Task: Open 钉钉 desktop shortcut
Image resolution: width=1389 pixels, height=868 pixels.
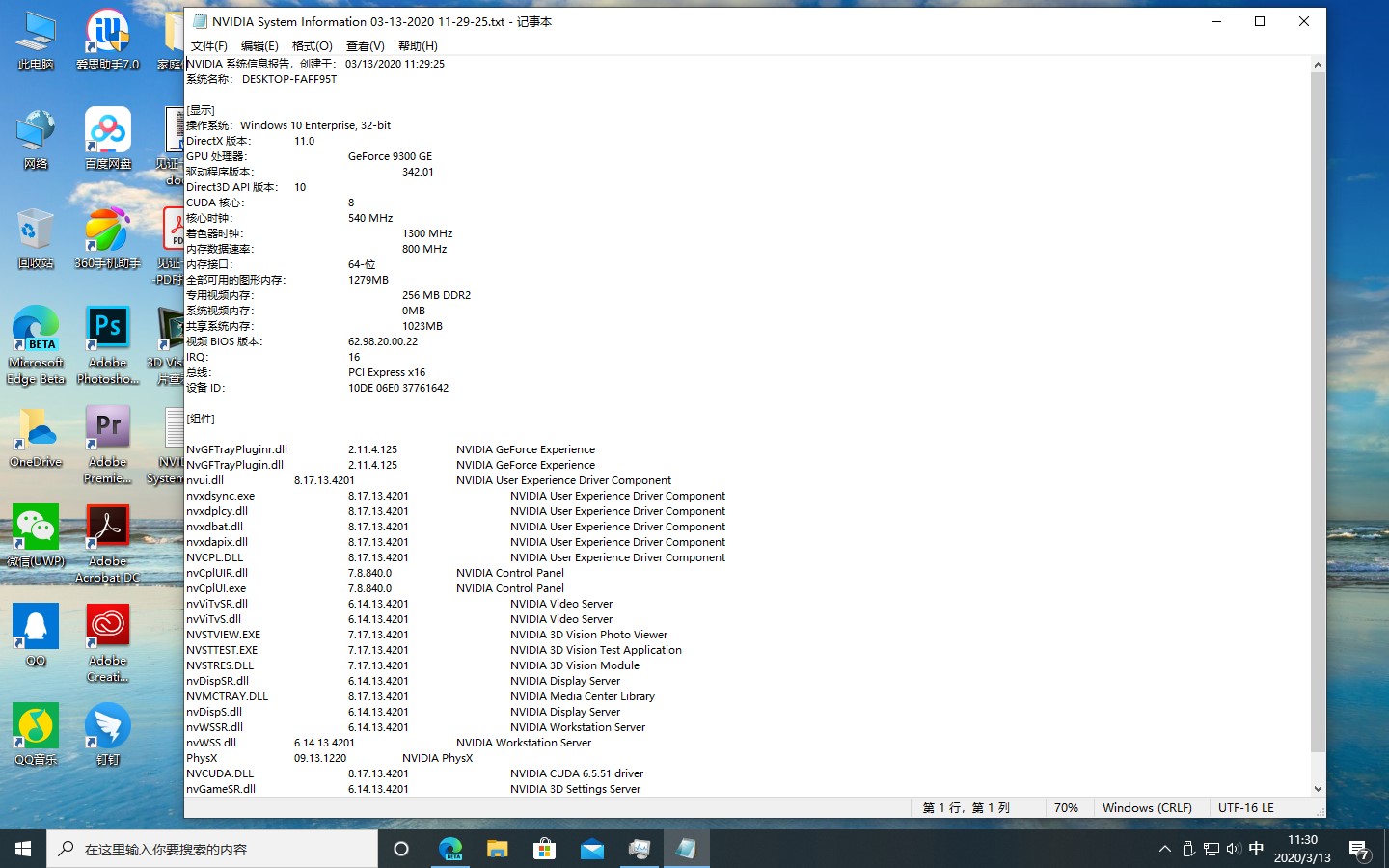Action: coord(107,736)
